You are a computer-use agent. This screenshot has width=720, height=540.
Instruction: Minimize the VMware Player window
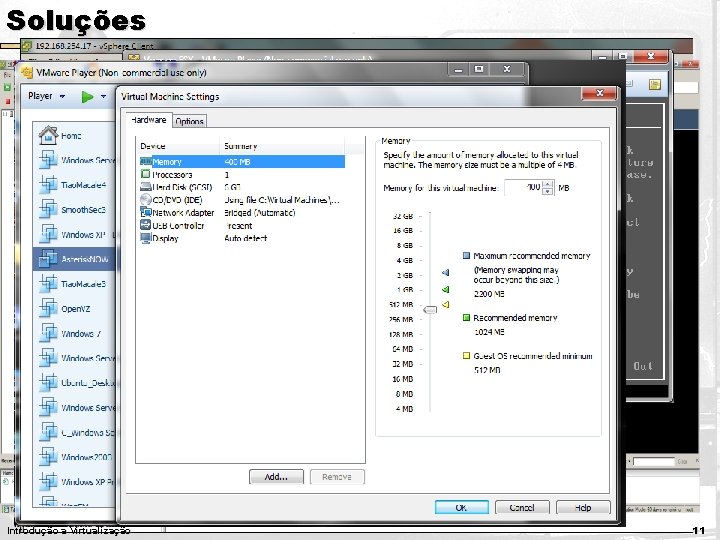458,69
